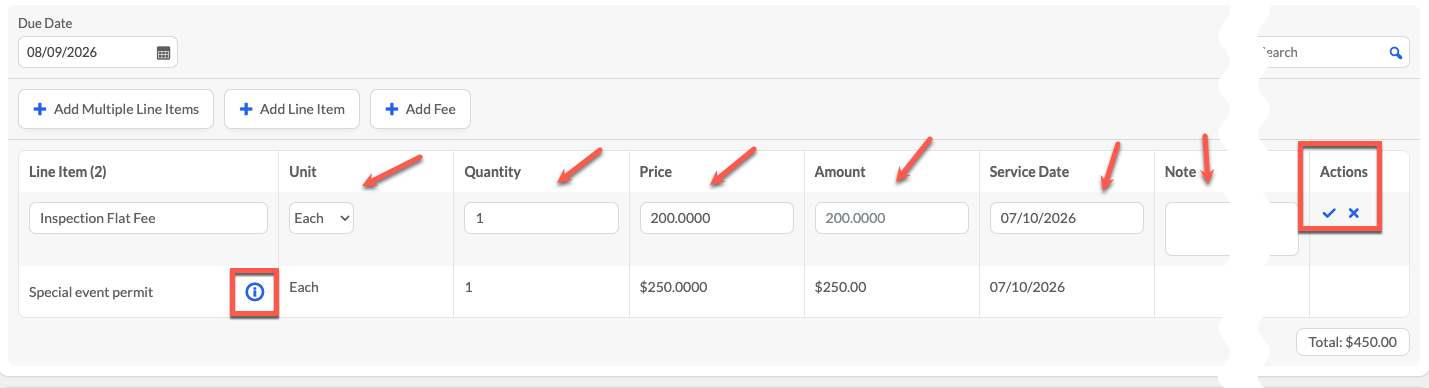The image size is (1429, 388).
Task: Click plus icon on Add Fee
Action: 392,109
